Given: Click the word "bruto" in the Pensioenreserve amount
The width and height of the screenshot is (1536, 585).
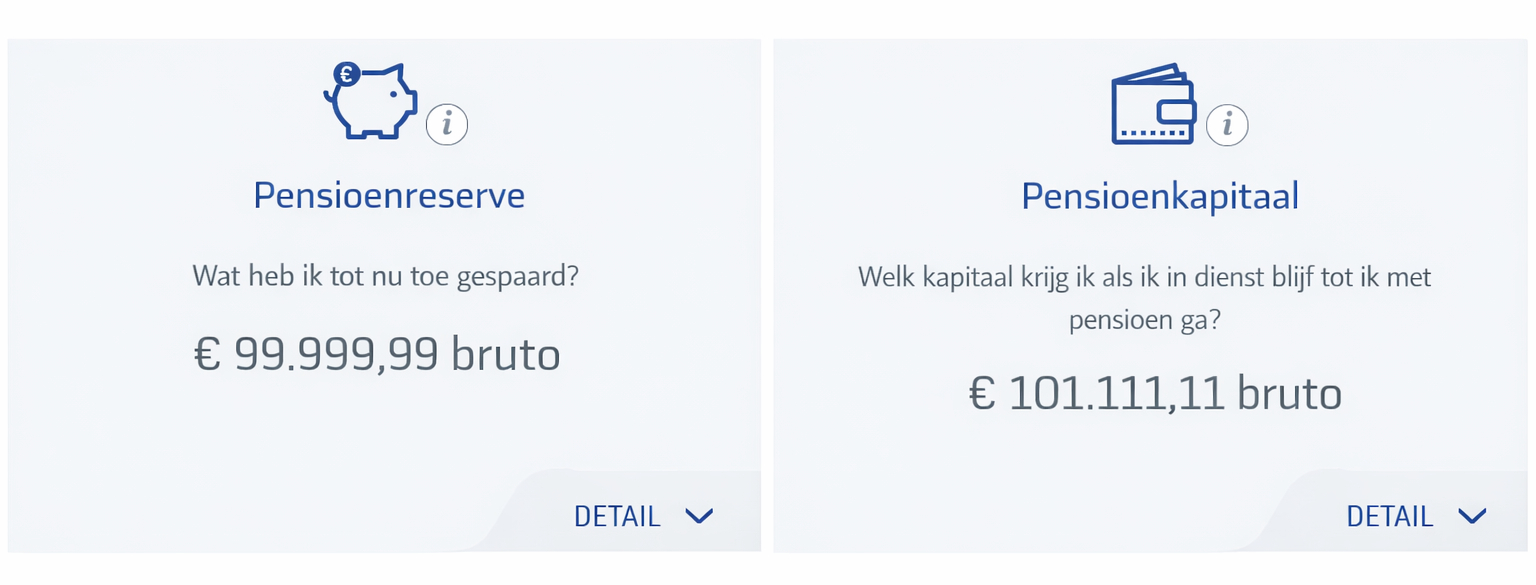Looking at the screenshot, I should tap(506, 354).
